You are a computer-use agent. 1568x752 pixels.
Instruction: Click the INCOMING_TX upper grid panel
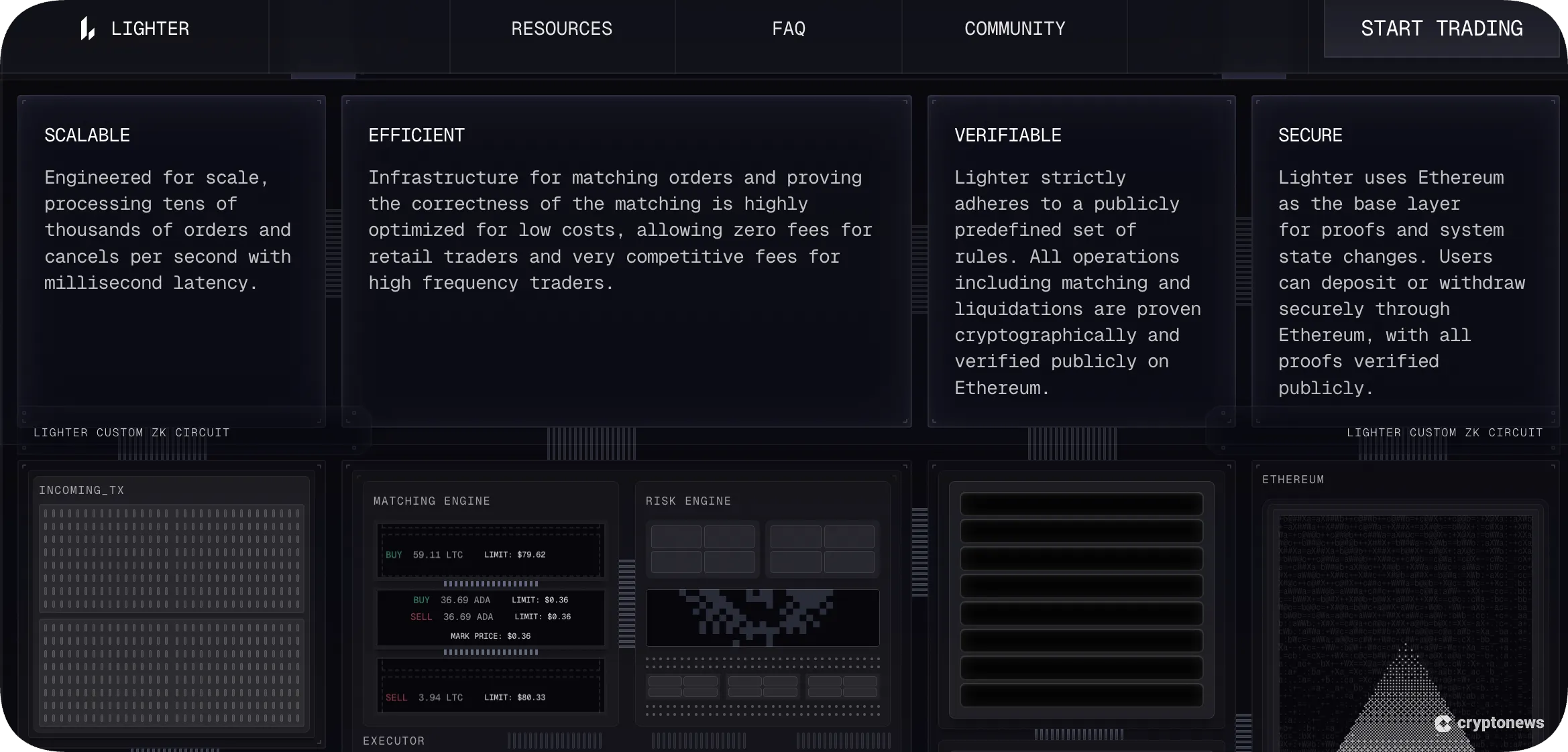coord(171,558)
